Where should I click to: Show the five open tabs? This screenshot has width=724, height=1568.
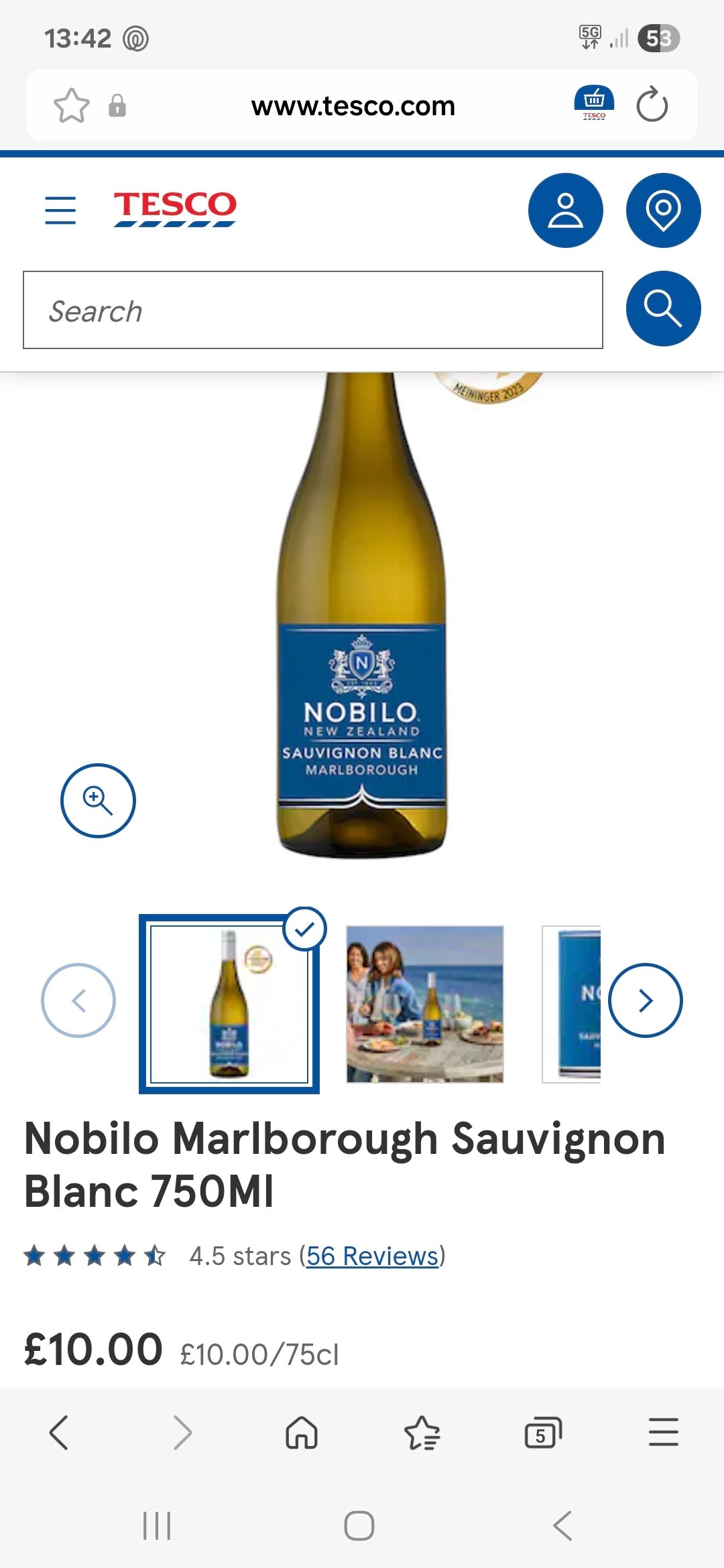click(542, 1433)
